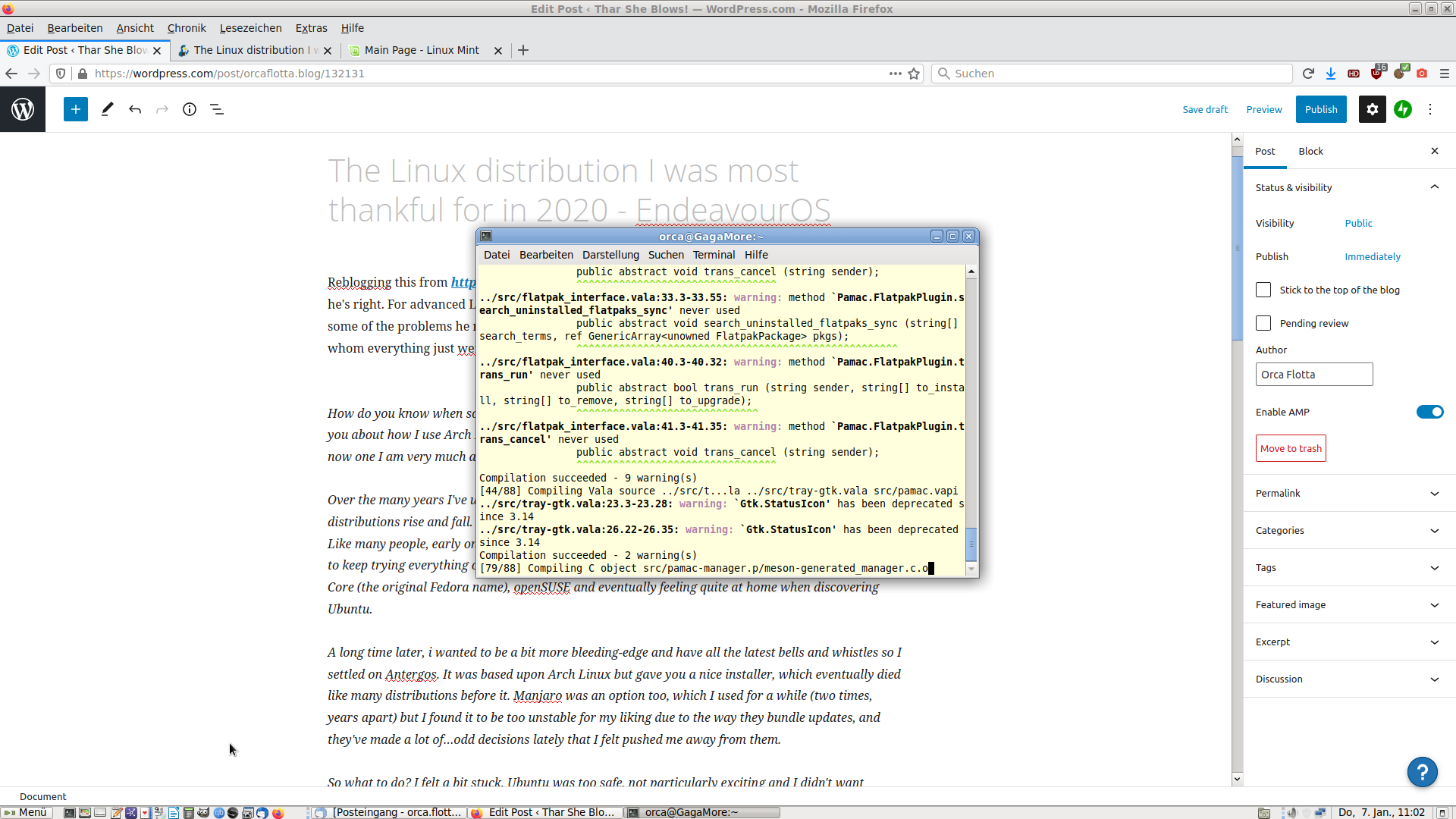This screenshot has width=1456, height=819.
Task: Expand the Featured image panel
Action: coord(1349,604)
